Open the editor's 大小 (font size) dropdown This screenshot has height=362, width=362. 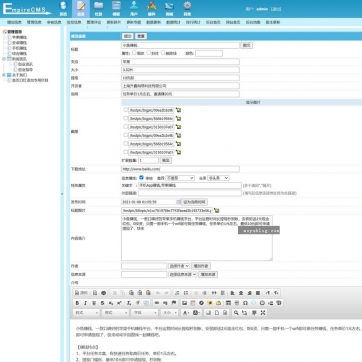pyautogui.click(x=169, y=313)
